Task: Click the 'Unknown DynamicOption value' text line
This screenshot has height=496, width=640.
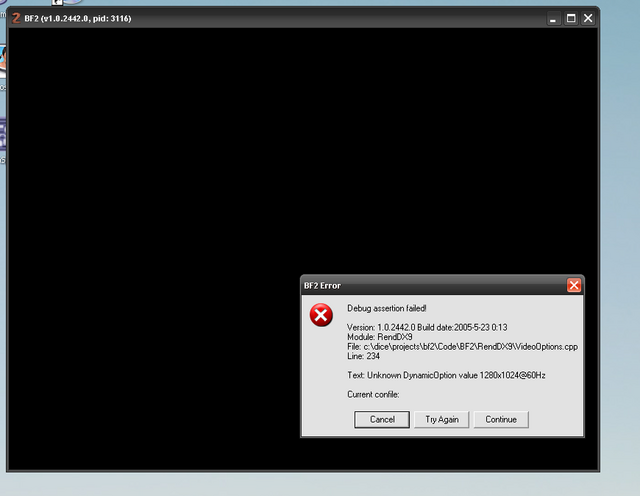Action: (x=446, y=375)
